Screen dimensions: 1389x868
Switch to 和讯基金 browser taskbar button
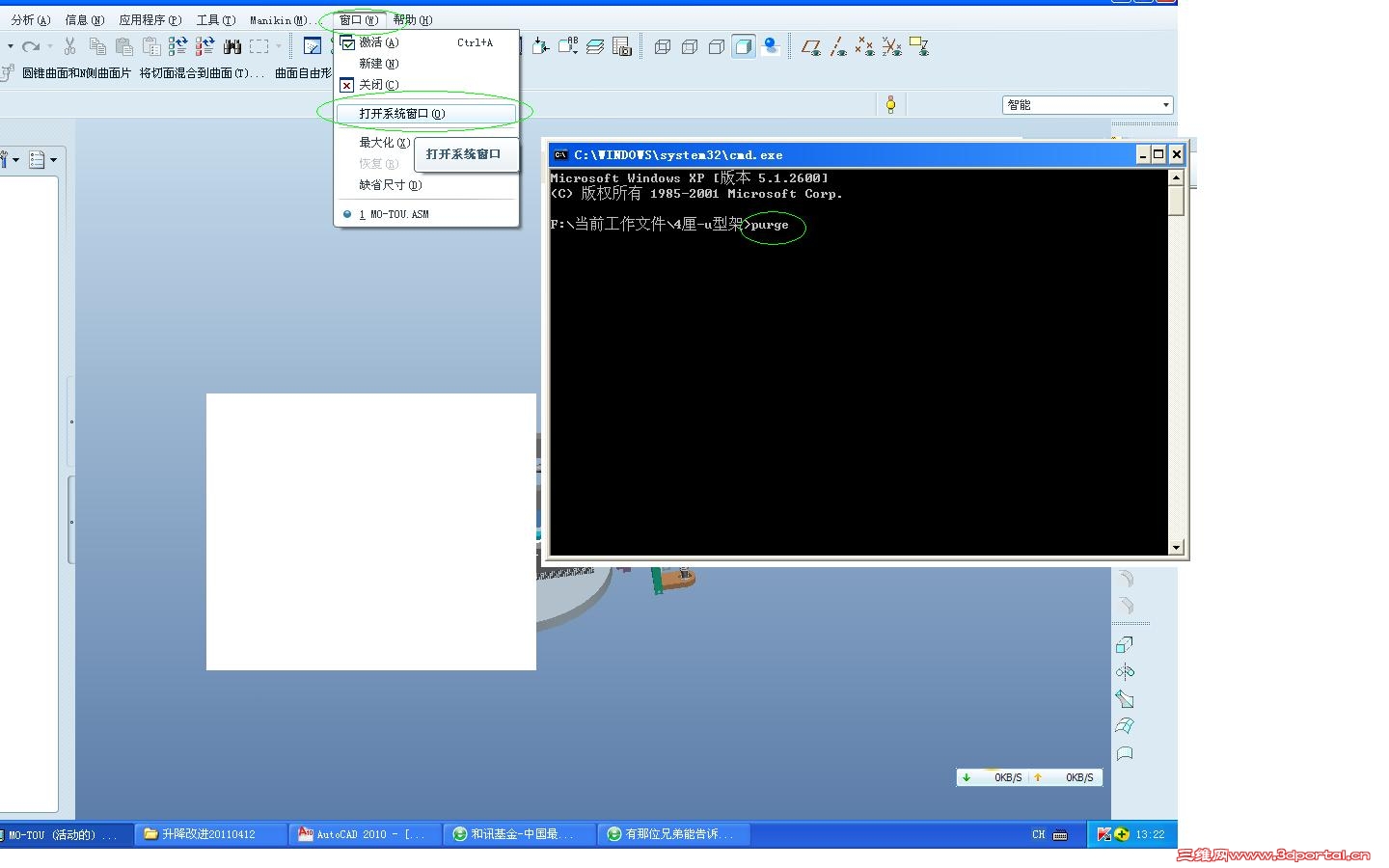pyautogui.click(x=520, y=834)
